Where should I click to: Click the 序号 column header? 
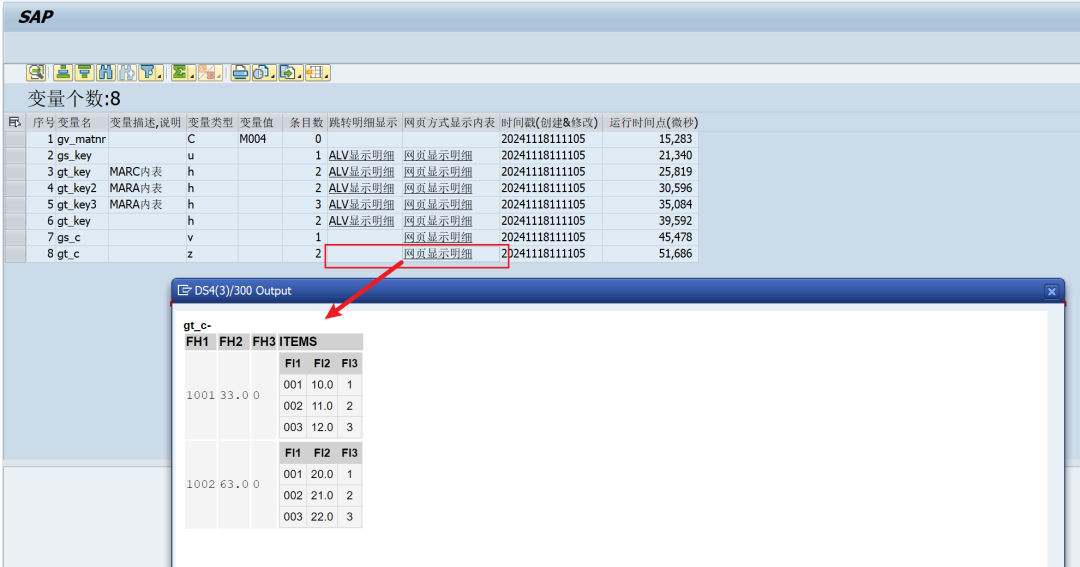coord(43,123)
